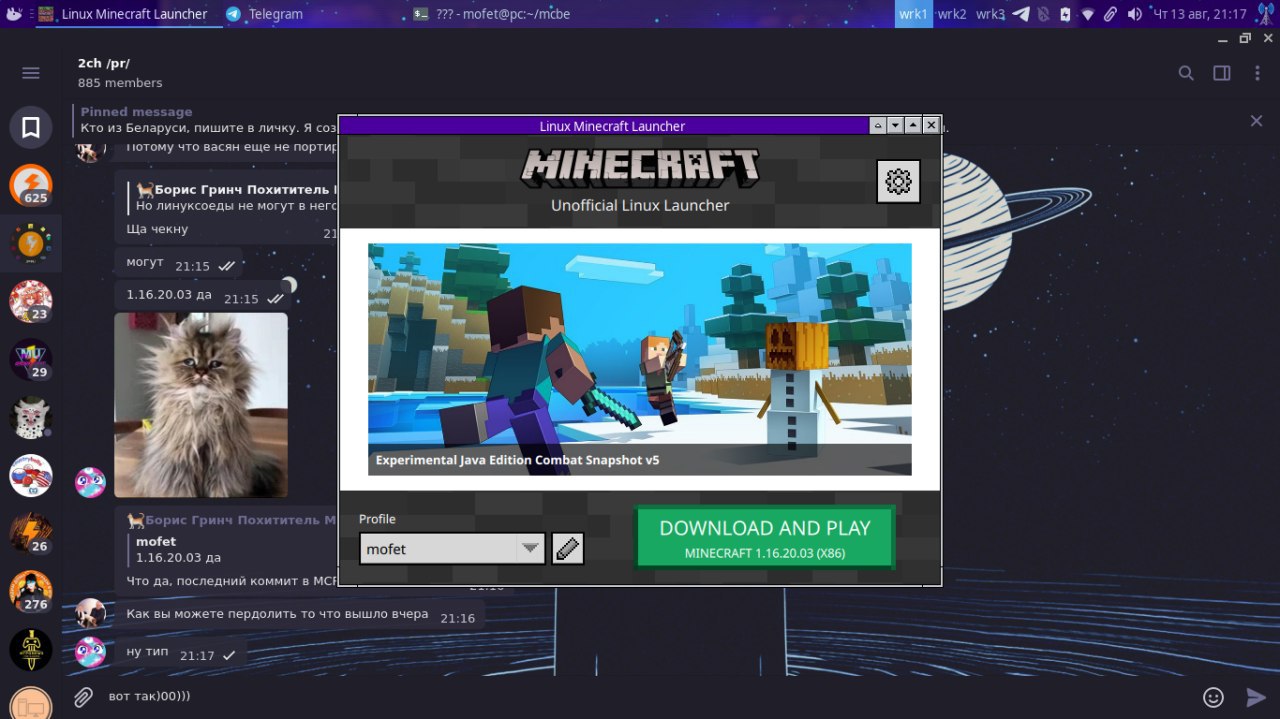Open volume control tray icon
The image size is (1280, 719).
1134,14
